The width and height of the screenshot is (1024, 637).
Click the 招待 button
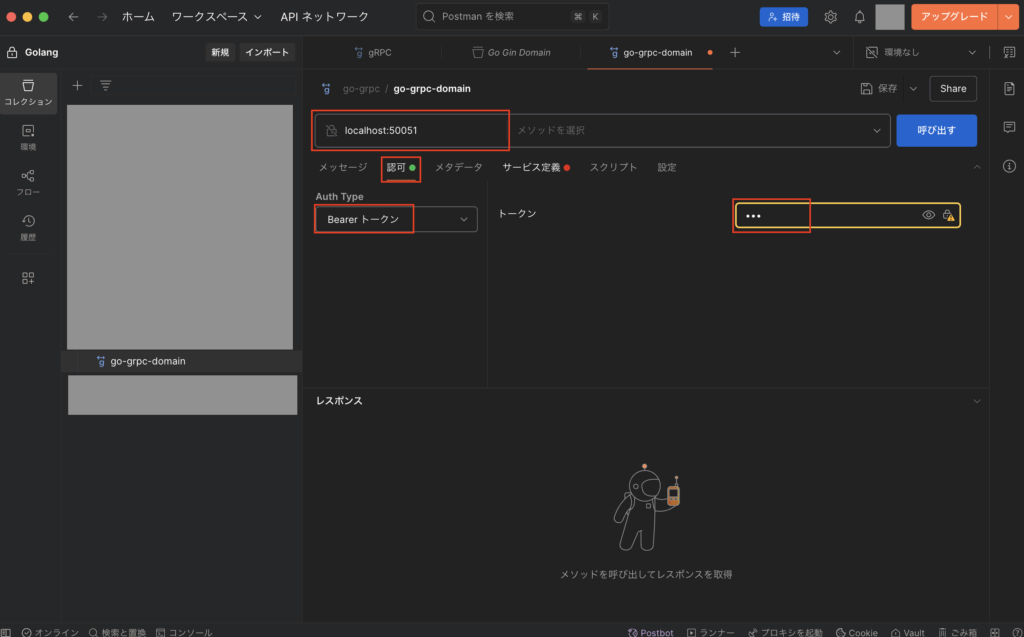point(784,17)
